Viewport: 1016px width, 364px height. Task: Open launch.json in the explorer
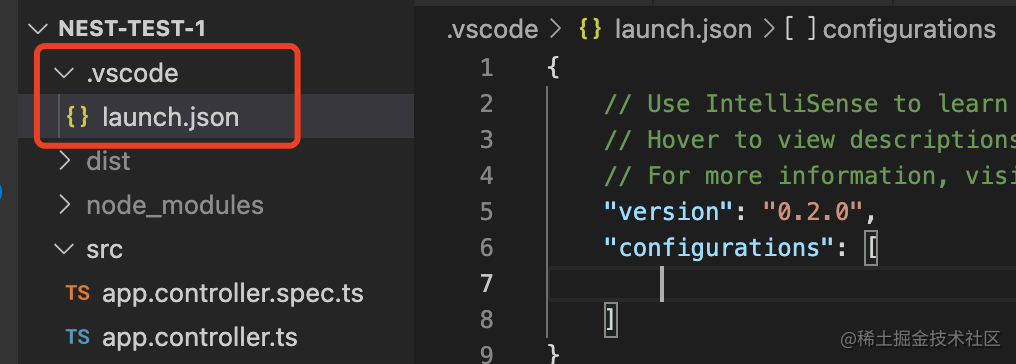[x=170, y=117]
